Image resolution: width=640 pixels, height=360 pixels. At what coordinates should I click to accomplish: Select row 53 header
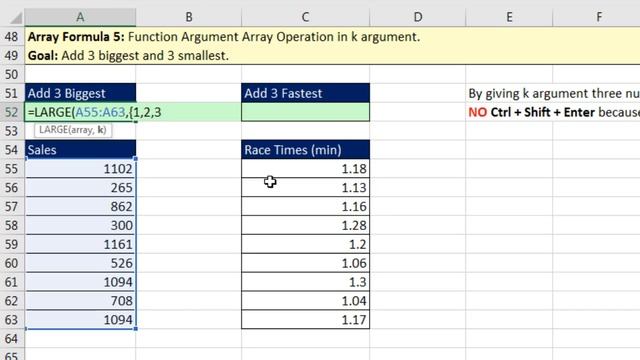click(12, 131)
